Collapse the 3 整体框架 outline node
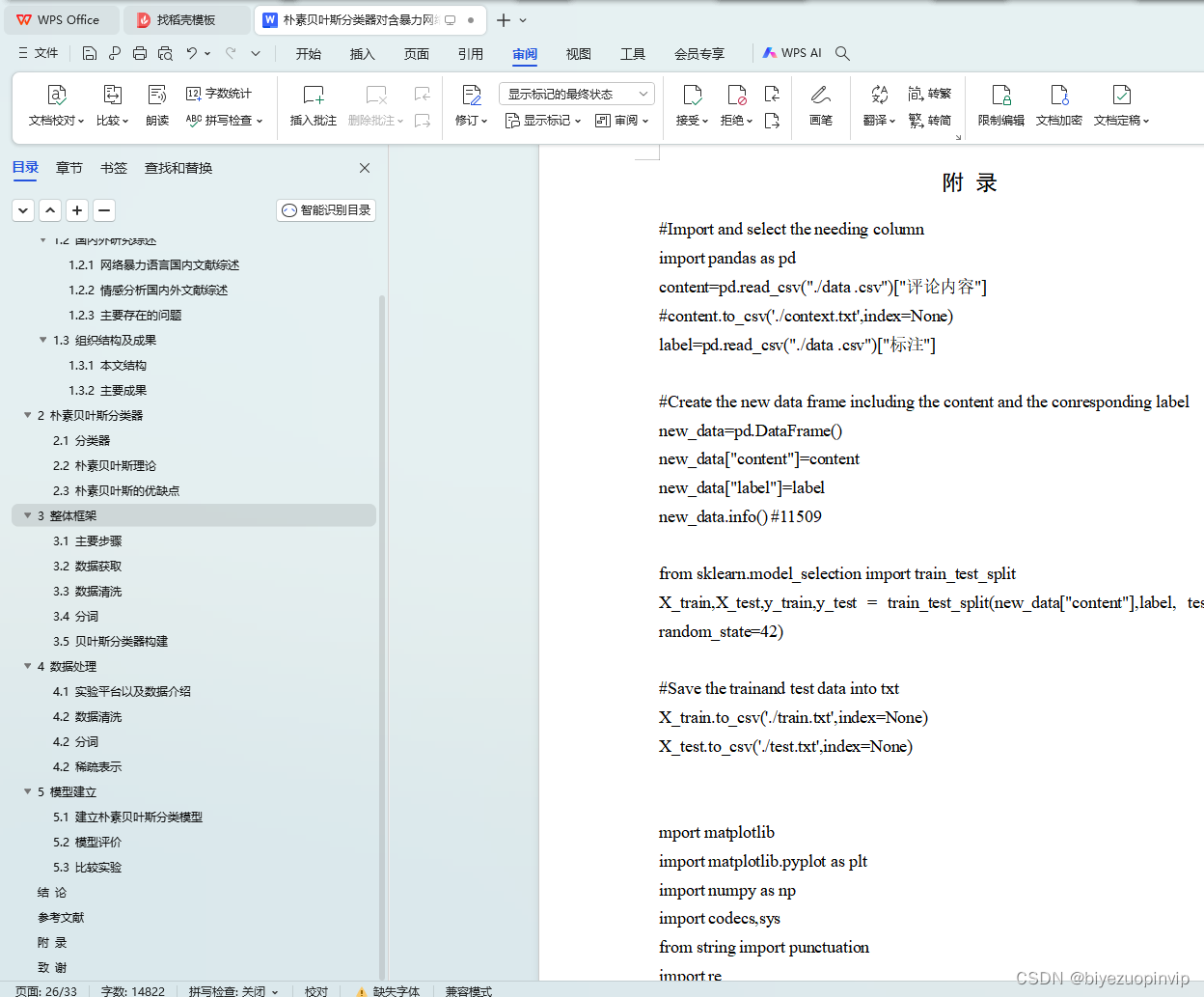Viewport: 1204px width, 997px height. 27,515
